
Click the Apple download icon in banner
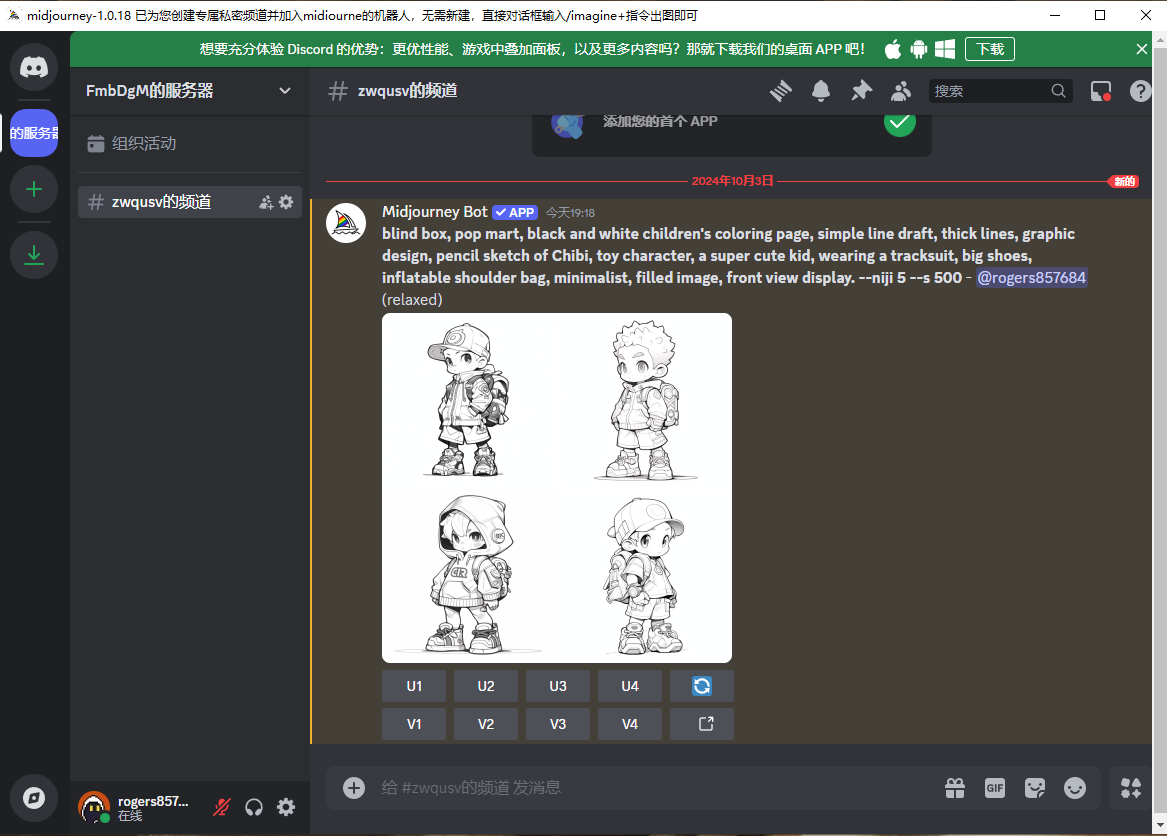point(892,49)
